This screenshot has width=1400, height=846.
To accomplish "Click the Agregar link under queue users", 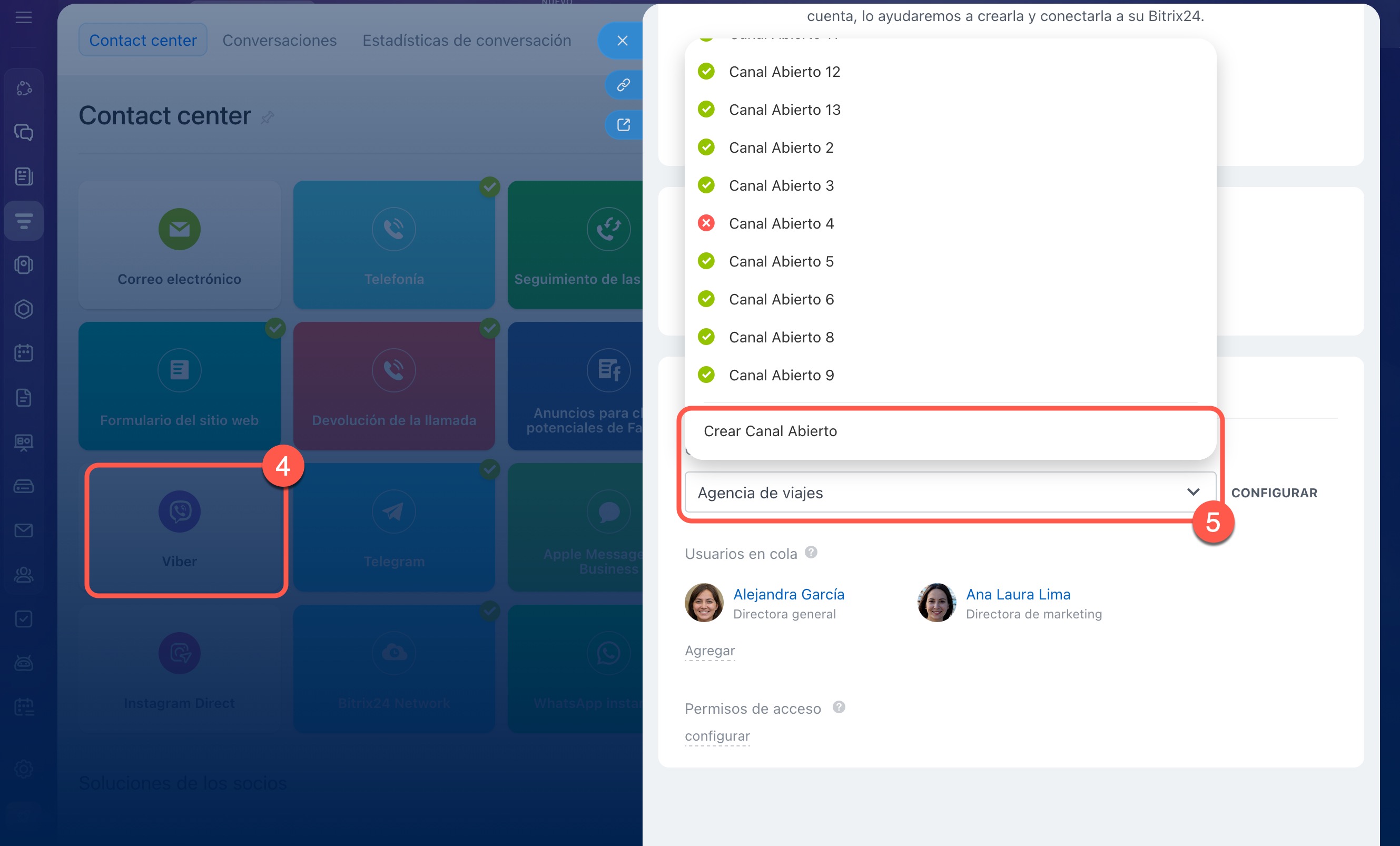I will [709, 651].
